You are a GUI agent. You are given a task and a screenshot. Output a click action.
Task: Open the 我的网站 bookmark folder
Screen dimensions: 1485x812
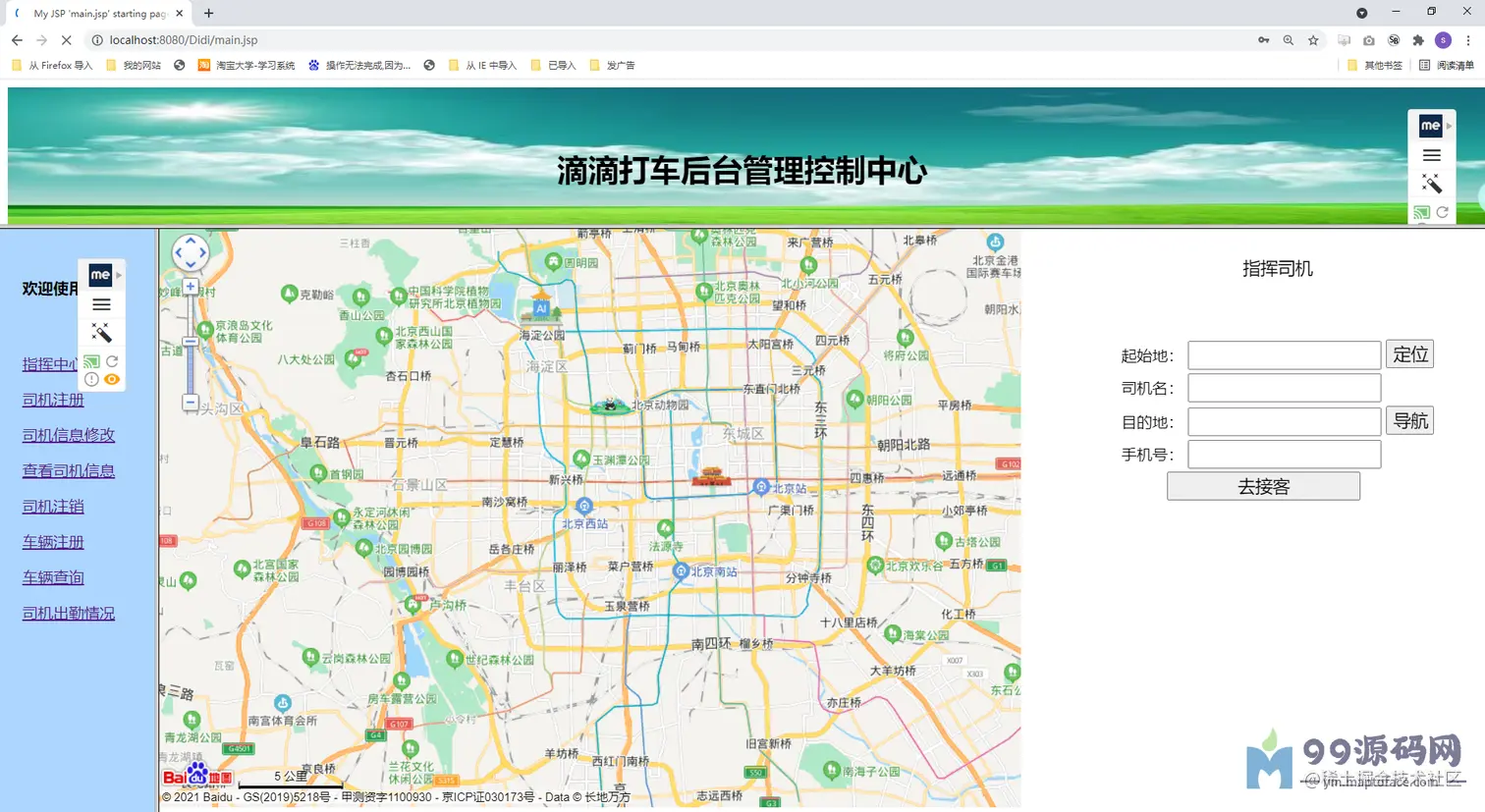(134, 66)
